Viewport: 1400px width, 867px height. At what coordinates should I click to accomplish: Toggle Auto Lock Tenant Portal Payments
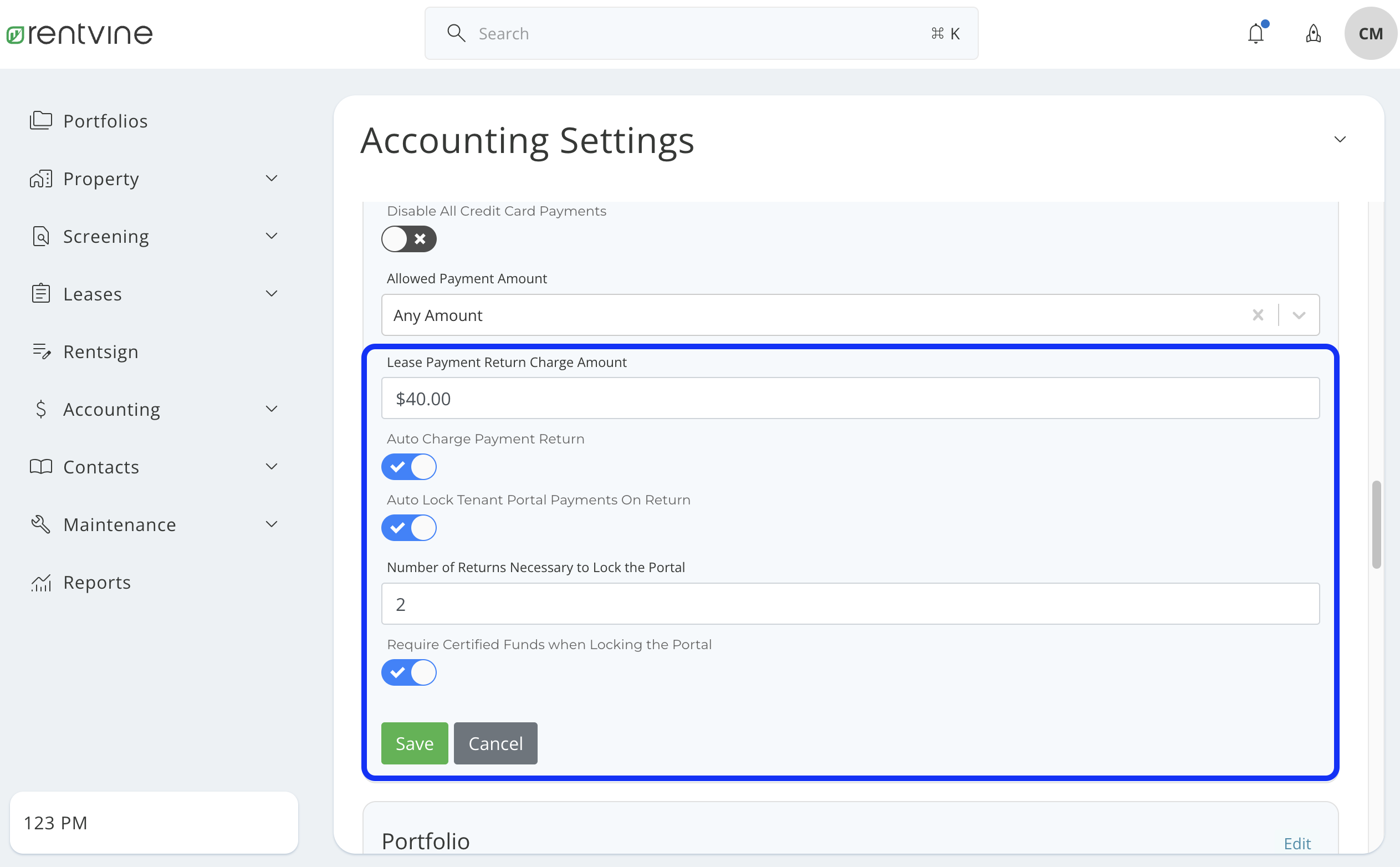point(409,528)
